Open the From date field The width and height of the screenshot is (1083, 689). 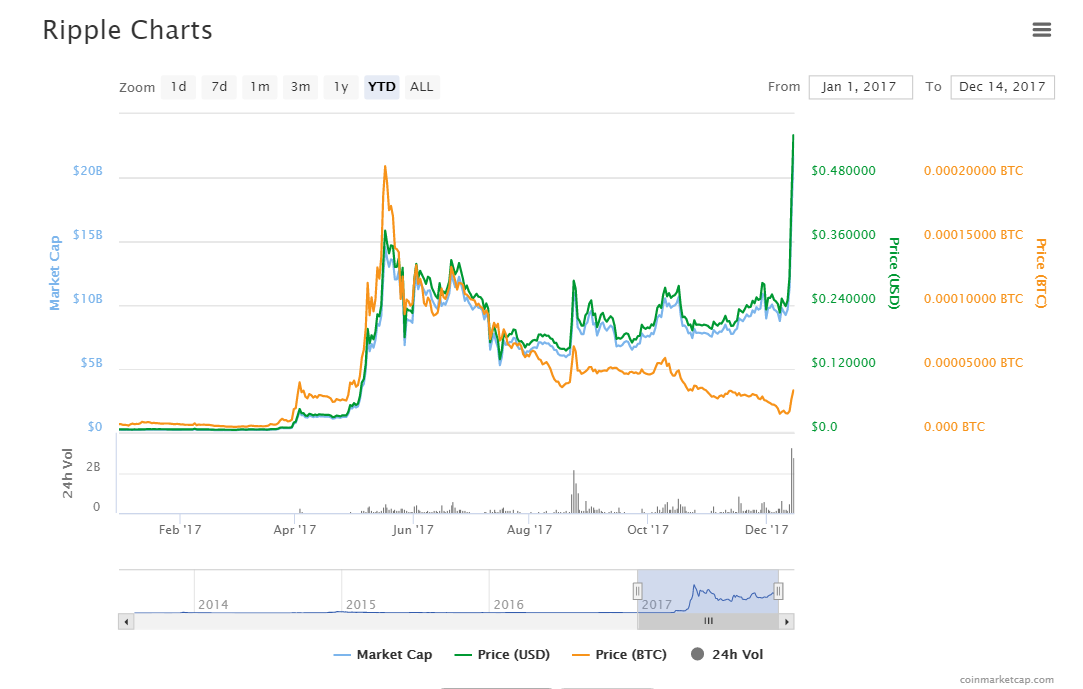[860, 87]
